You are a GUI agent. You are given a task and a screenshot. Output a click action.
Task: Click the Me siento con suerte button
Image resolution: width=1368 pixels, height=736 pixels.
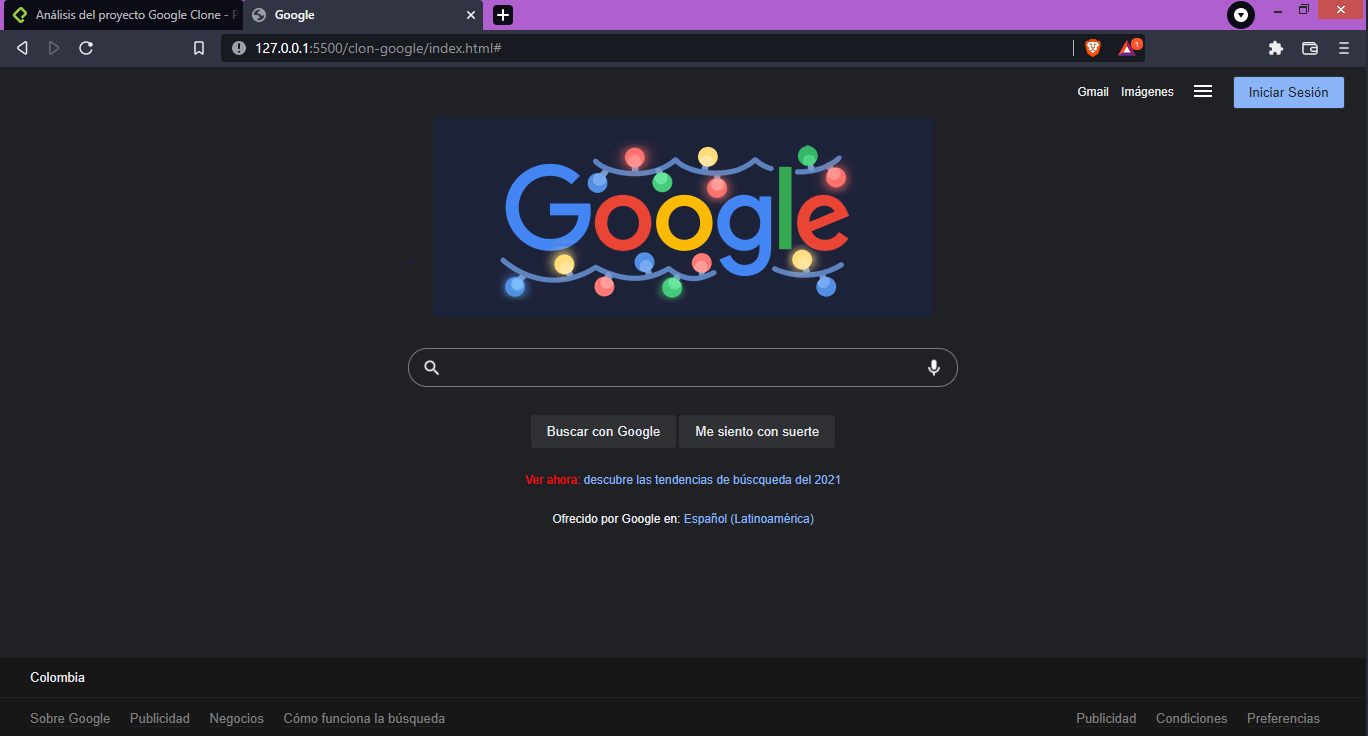click(757, 431)
